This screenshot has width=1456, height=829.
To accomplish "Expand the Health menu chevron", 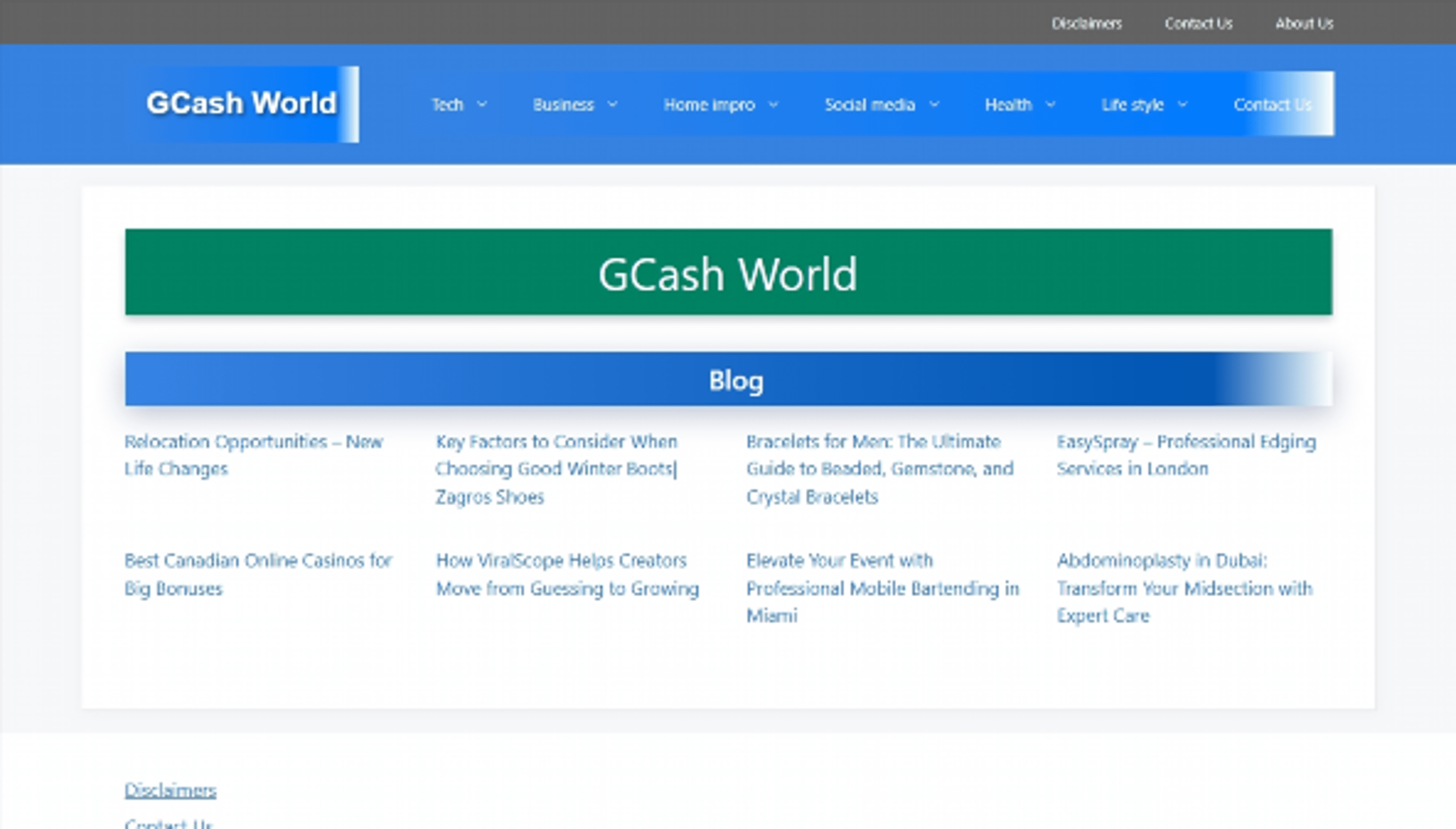I will 1051,105.
